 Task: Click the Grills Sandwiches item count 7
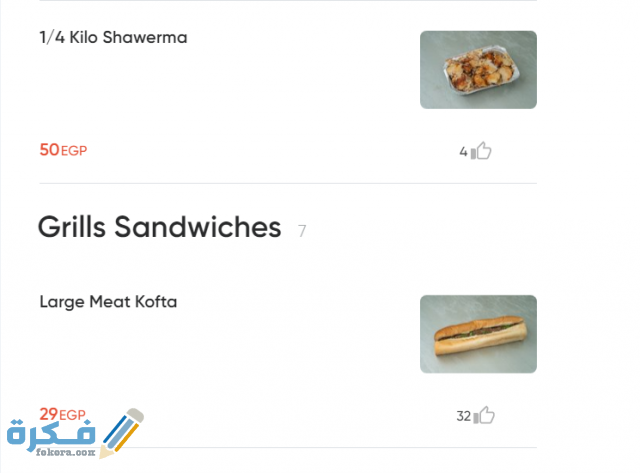click(x=302, y=232)
